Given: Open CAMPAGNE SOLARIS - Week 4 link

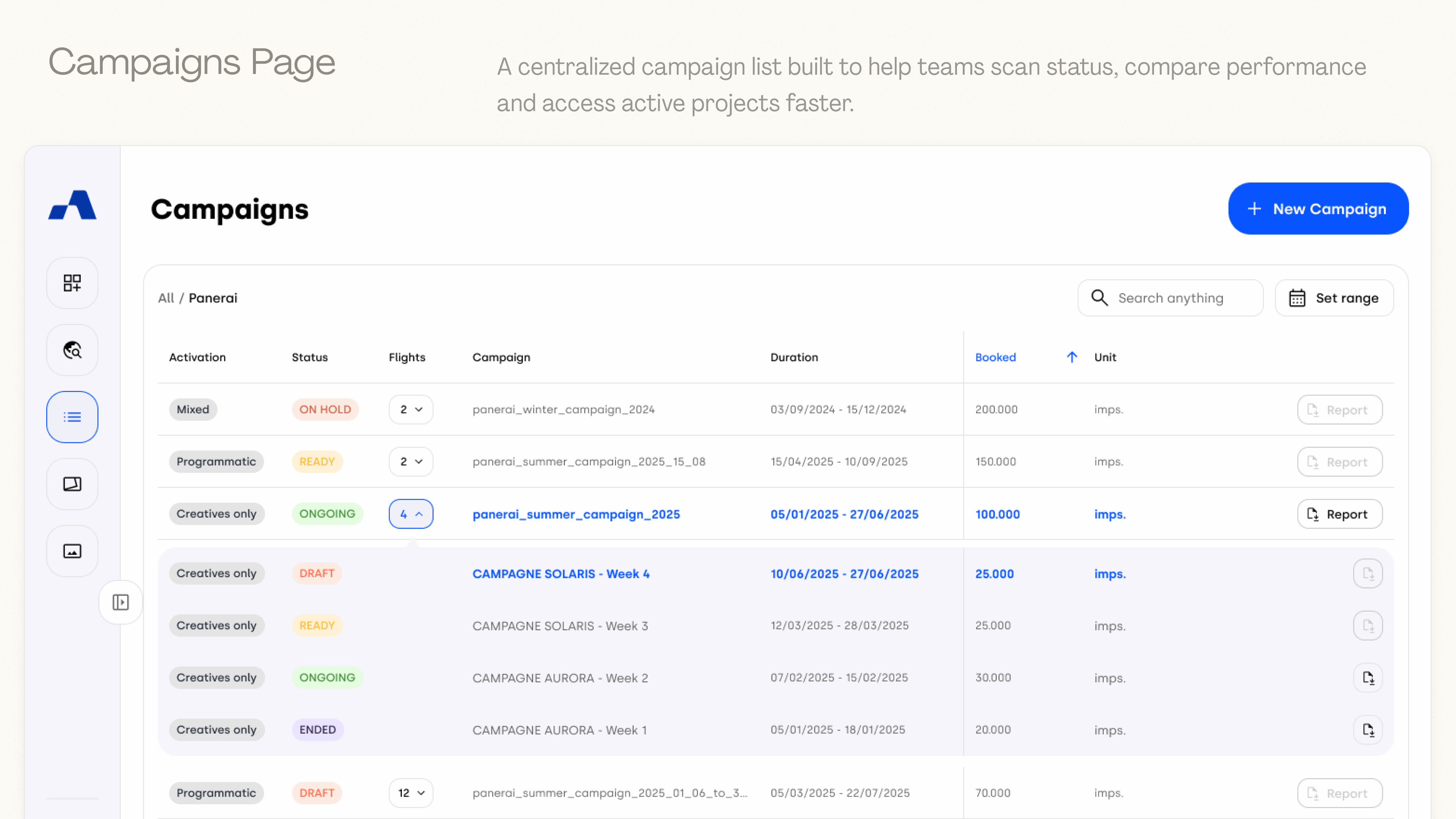Looking at the screenshot, I should point(561,574).
